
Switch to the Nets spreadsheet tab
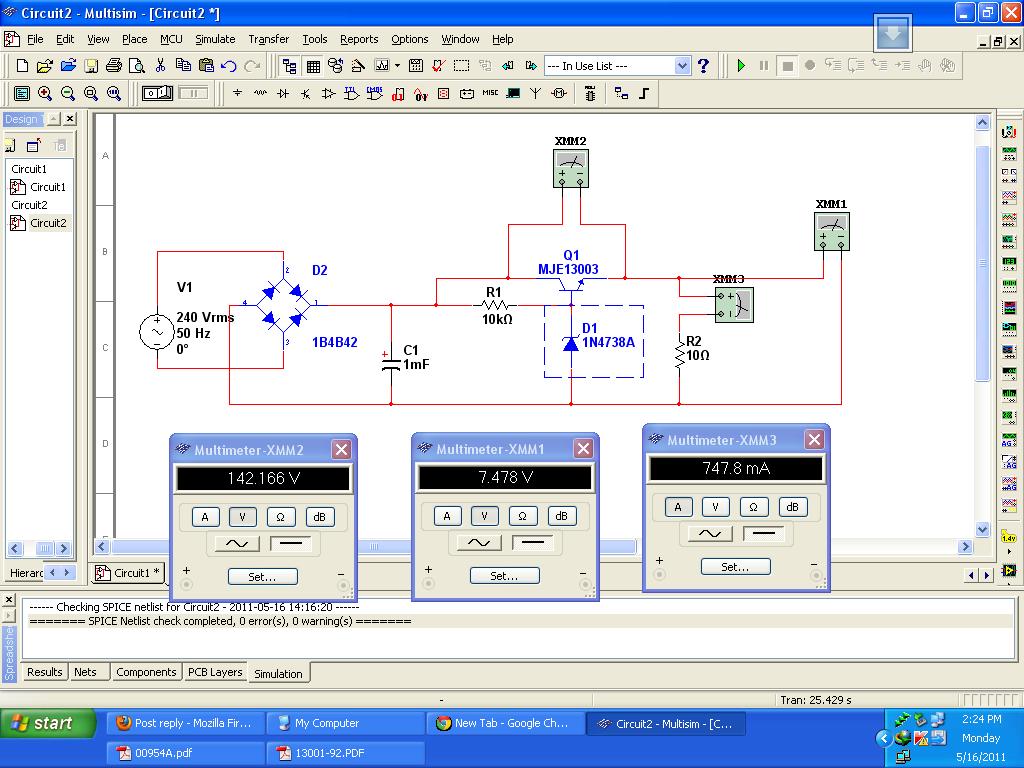85,672
